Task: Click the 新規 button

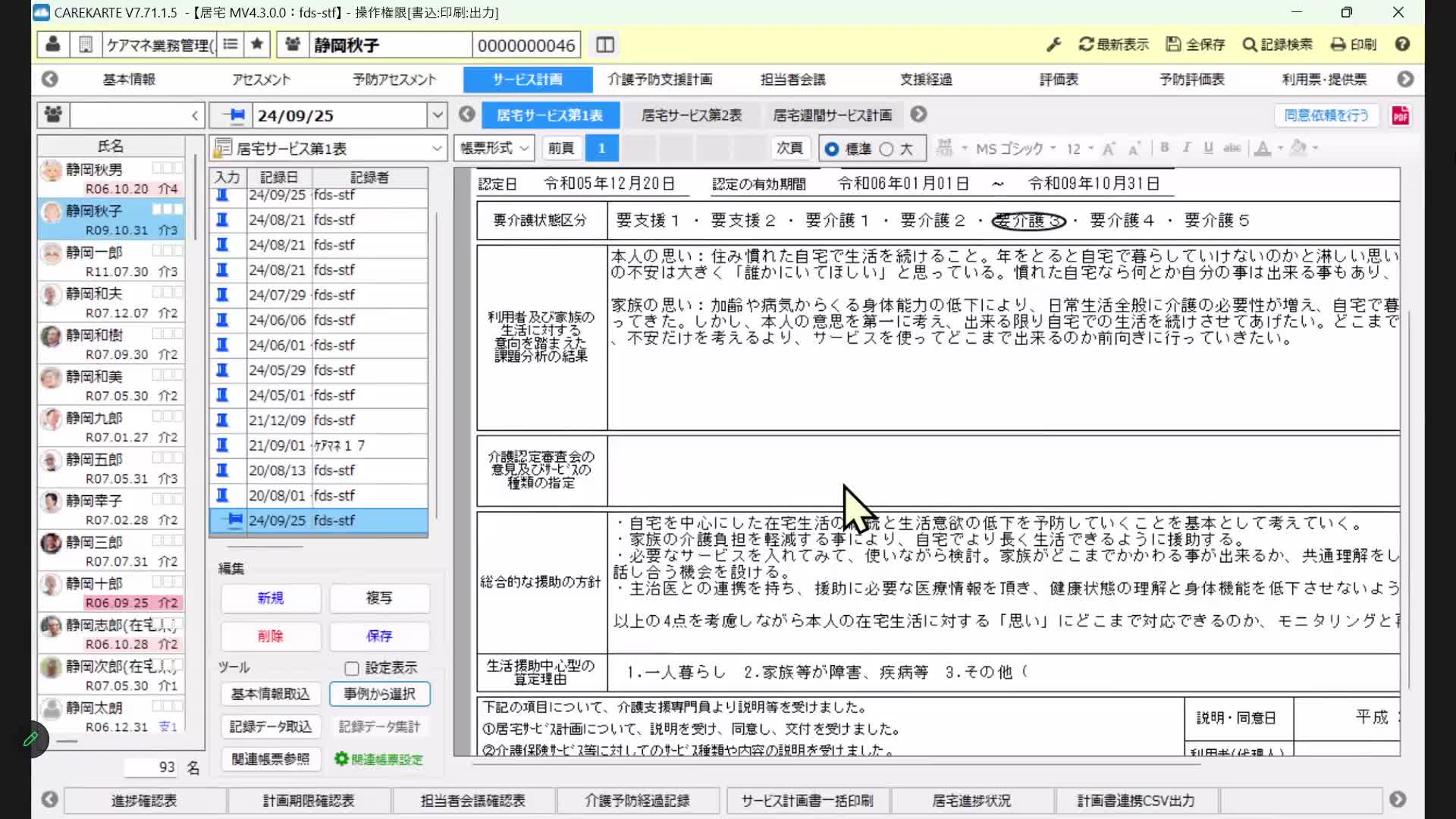Action: tap(271, 598)
